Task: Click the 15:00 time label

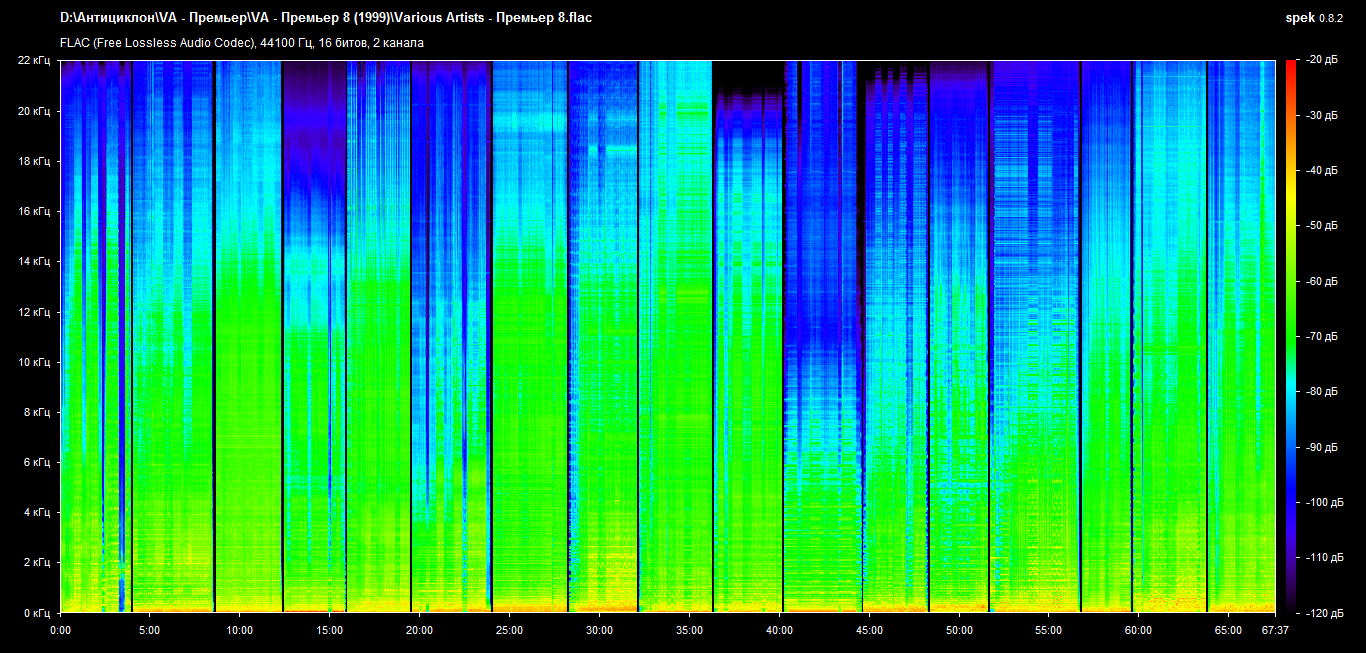Action: (x=330, y=630)
